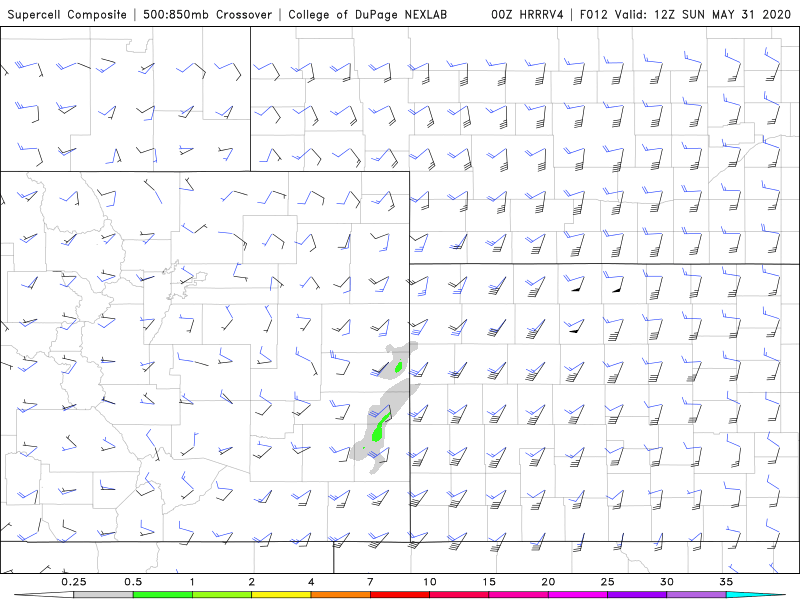The height and width of the screenshot is (600, 800).
Task: Click the '2' legend value
Action: 252,582
